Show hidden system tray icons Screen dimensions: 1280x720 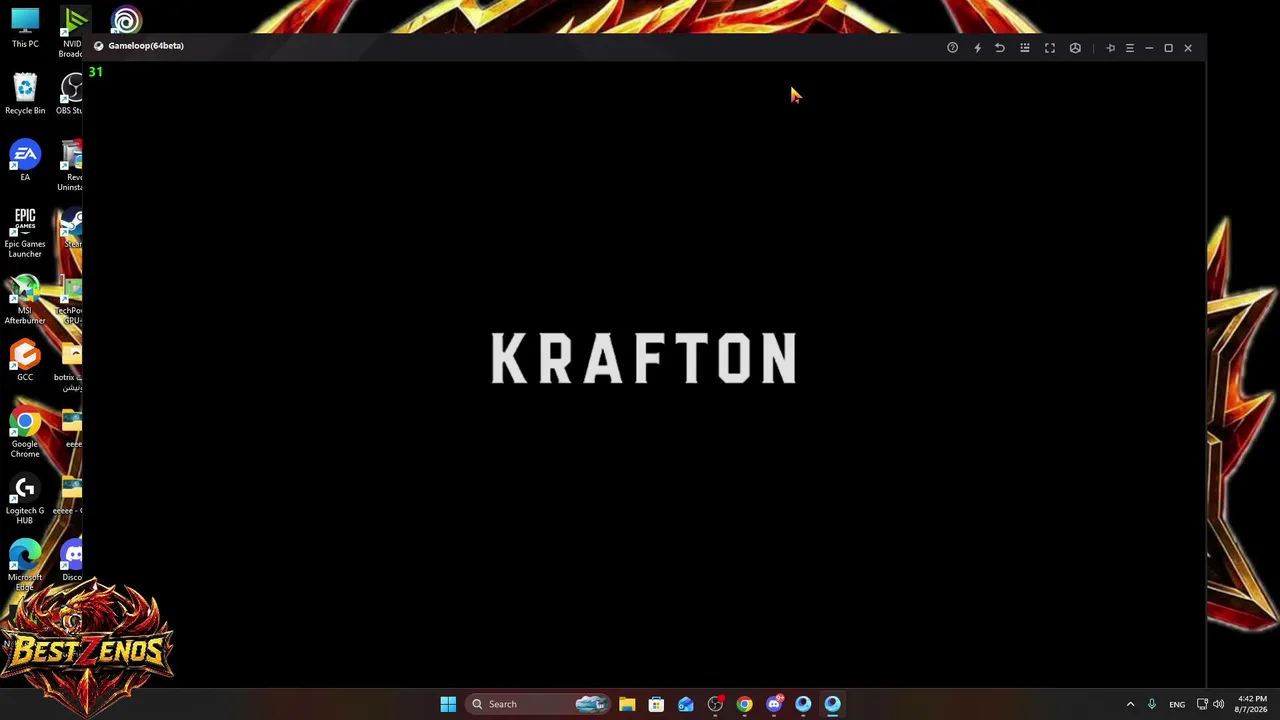coord(1131,704)
